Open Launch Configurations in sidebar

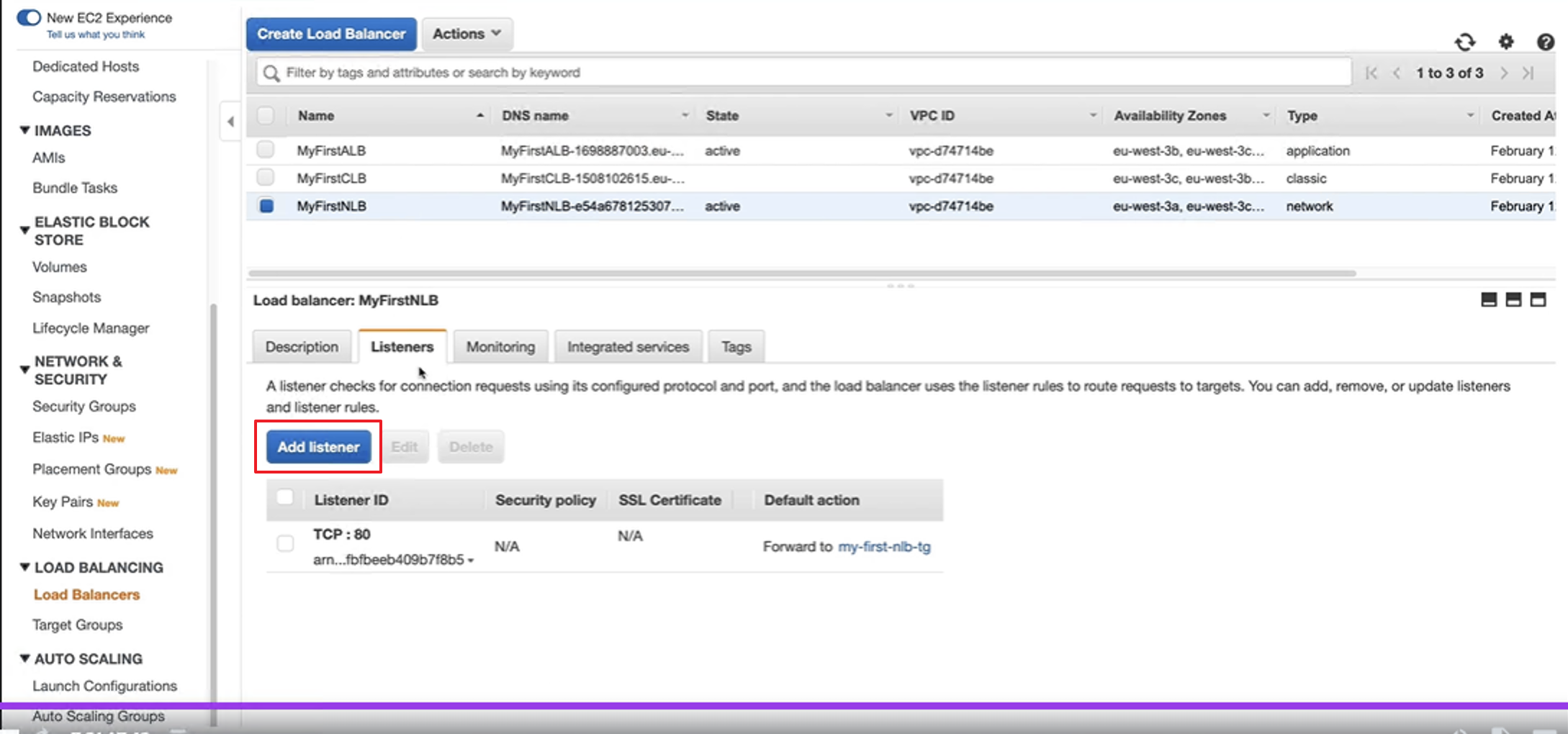pos(104,686)
